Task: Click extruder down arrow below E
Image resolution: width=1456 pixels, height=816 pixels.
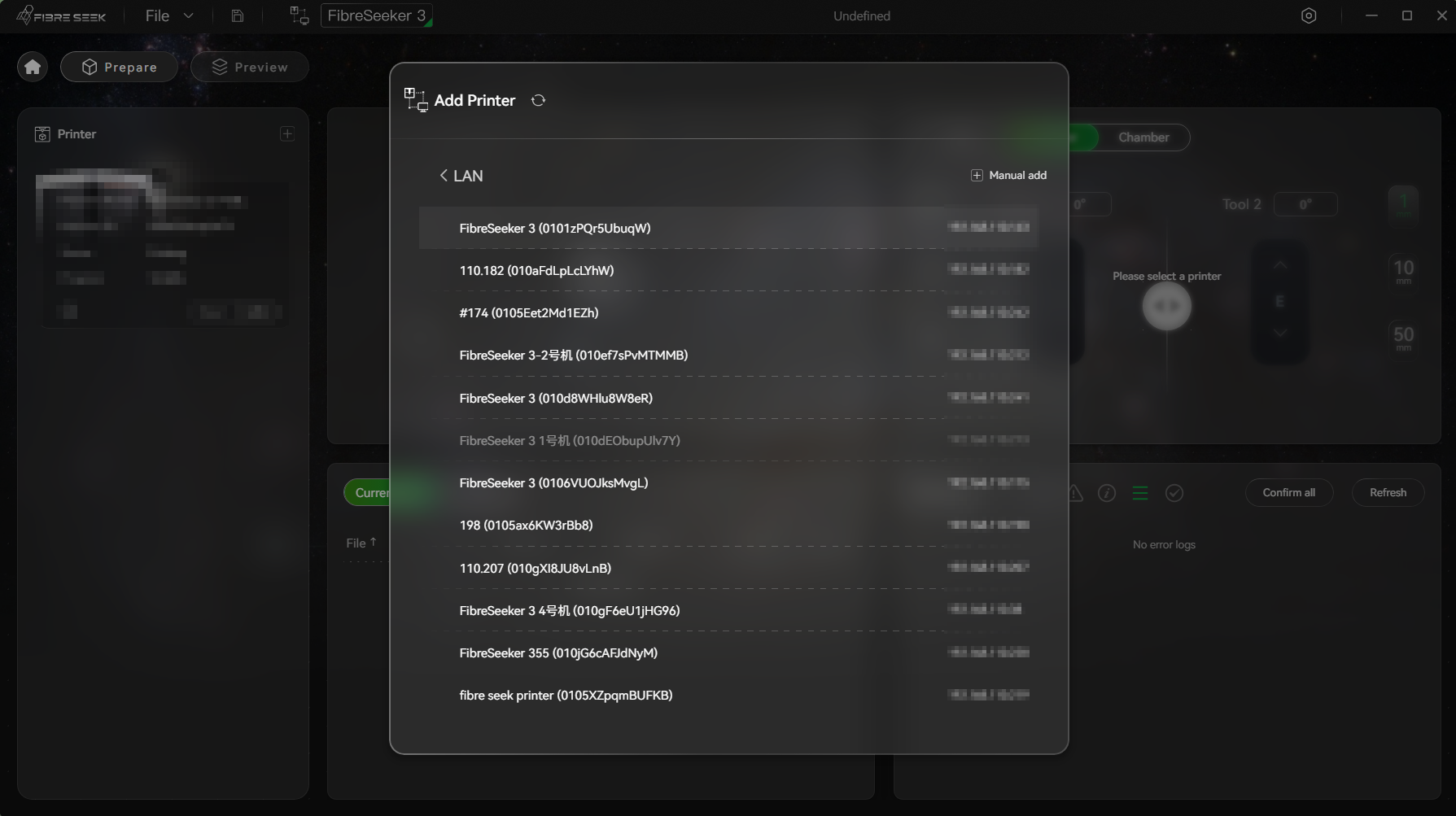Action: click(1280, 334)
